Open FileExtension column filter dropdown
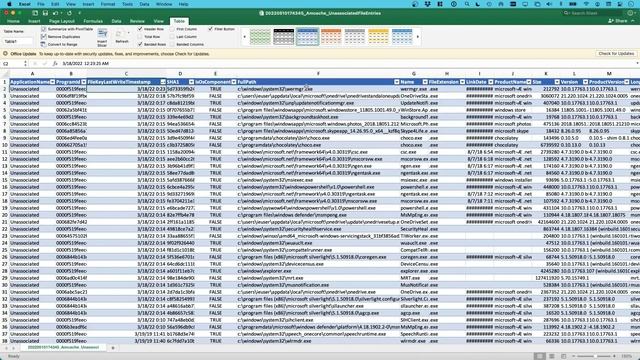Image resolution: width=640 pixels, height=360 pixels. click(462, 82)
